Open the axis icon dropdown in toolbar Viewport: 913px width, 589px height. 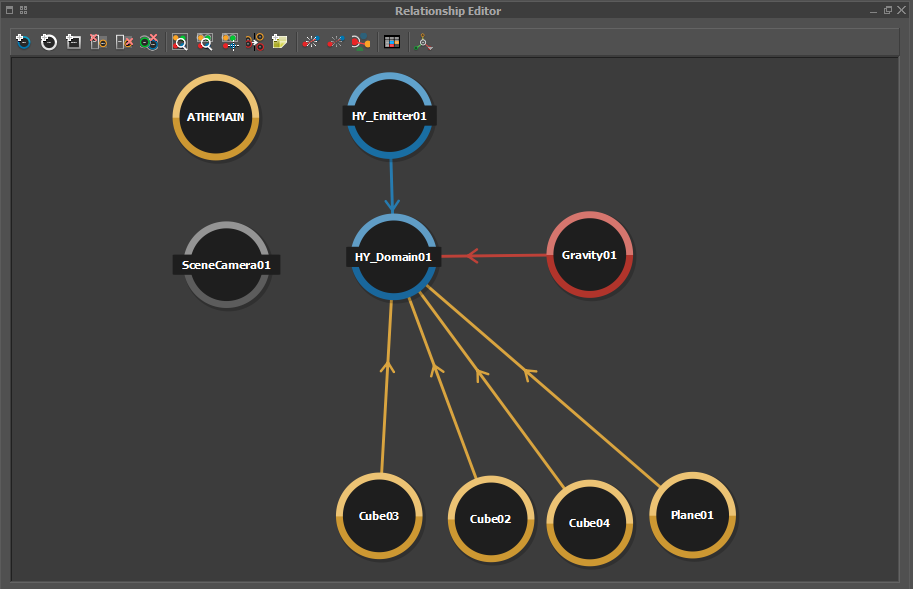point(425,43)
